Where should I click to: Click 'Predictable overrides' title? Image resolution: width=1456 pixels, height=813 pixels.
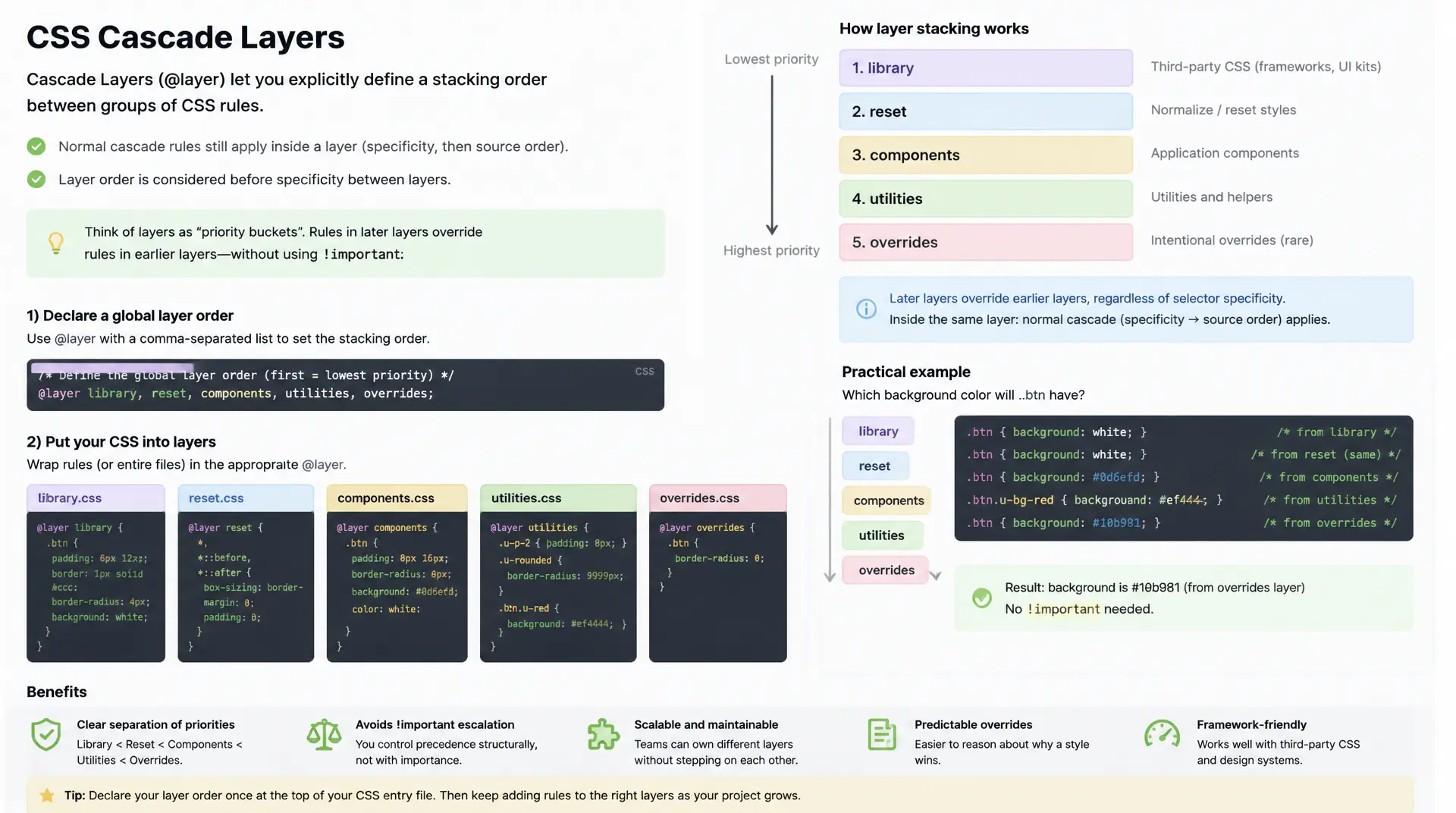pos(973,725)
